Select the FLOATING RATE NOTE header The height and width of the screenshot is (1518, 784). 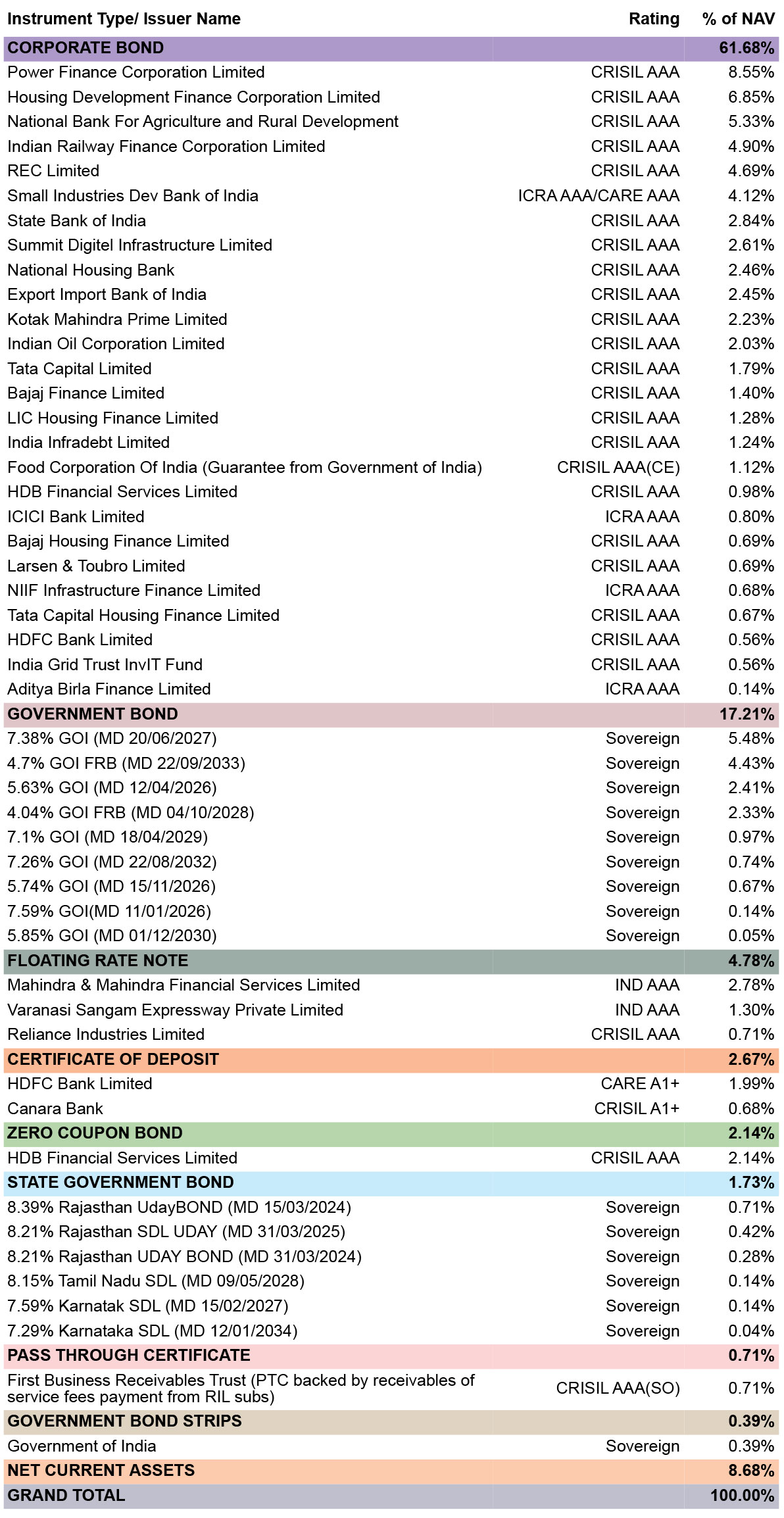pos(391,962)
